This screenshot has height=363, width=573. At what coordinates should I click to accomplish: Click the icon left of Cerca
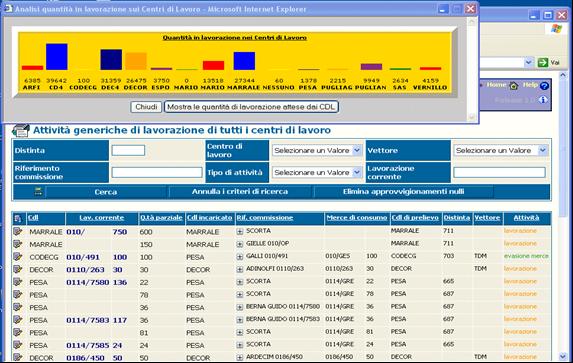pyautogui.click(x=38, y=191)
